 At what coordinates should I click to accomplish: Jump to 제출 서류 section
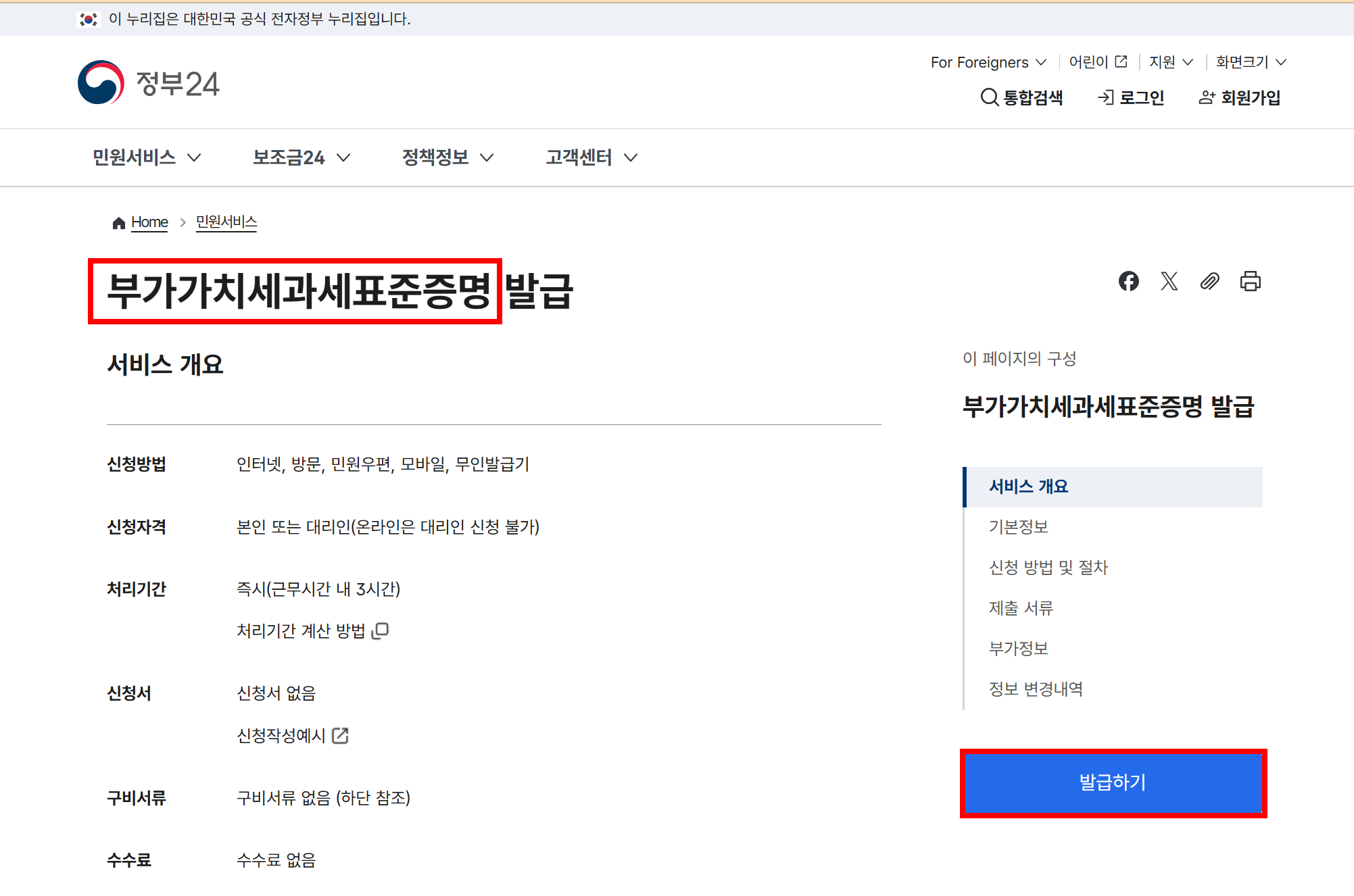coord(1021,608)
